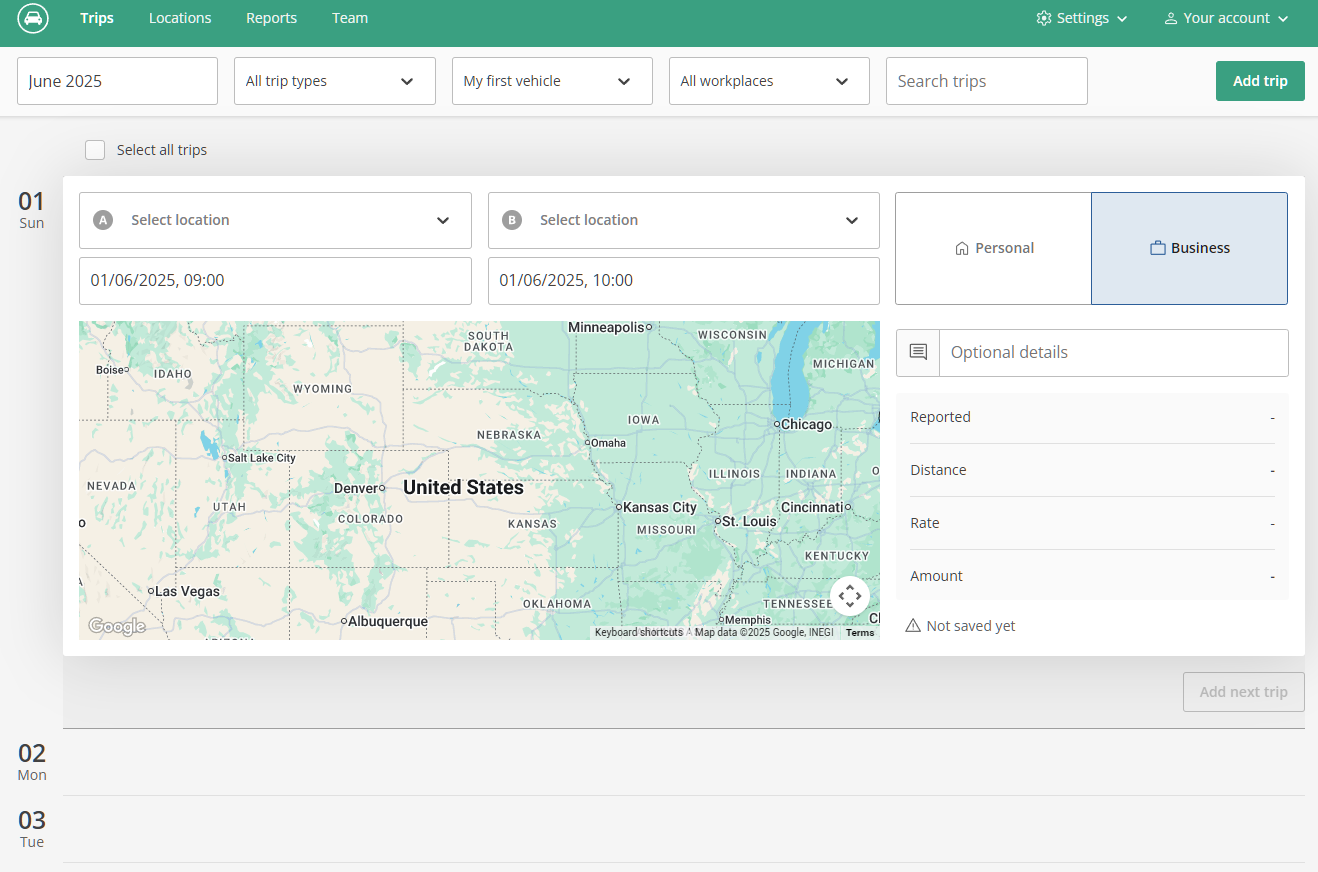Focus the Search trips field
This screenshot has width=1318, height=872.
986,81
